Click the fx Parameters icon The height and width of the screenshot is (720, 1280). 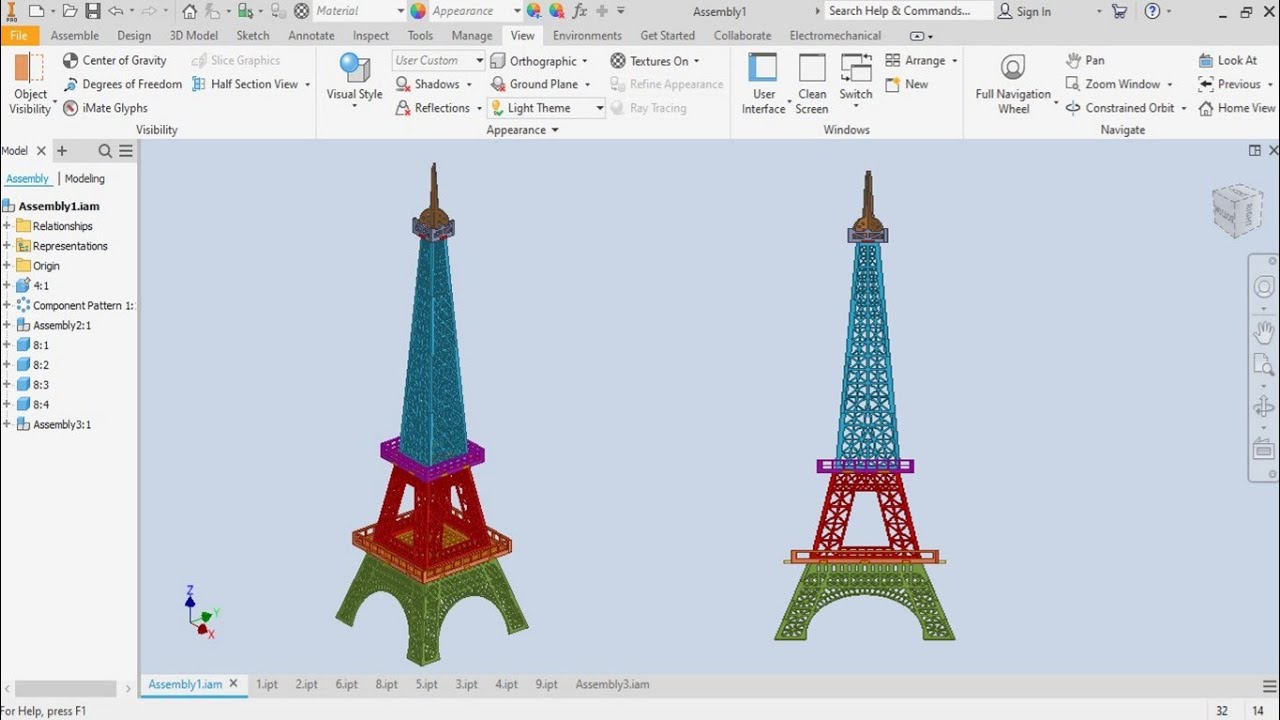(580, 11)
